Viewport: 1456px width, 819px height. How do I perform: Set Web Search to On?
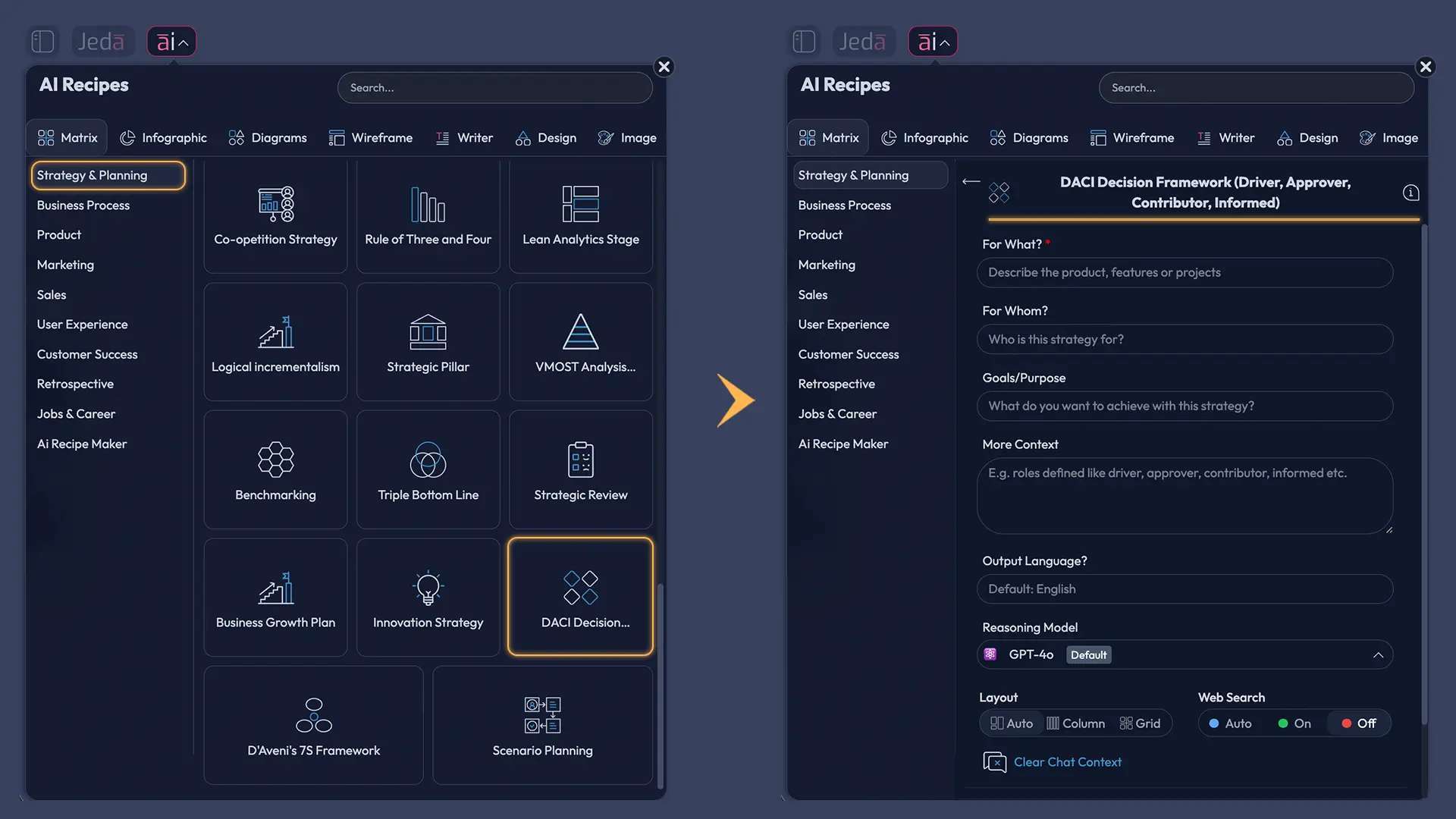(1294, 723)
